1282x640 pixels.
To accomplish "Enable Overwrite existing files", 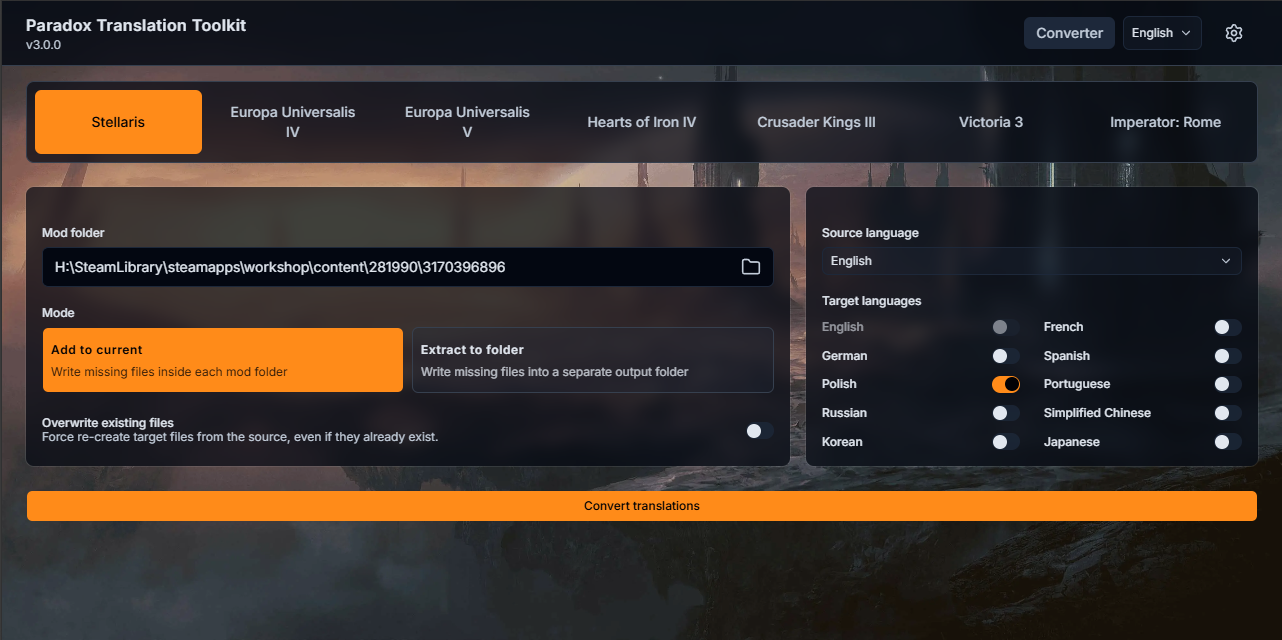I will [x=757, y=430].
